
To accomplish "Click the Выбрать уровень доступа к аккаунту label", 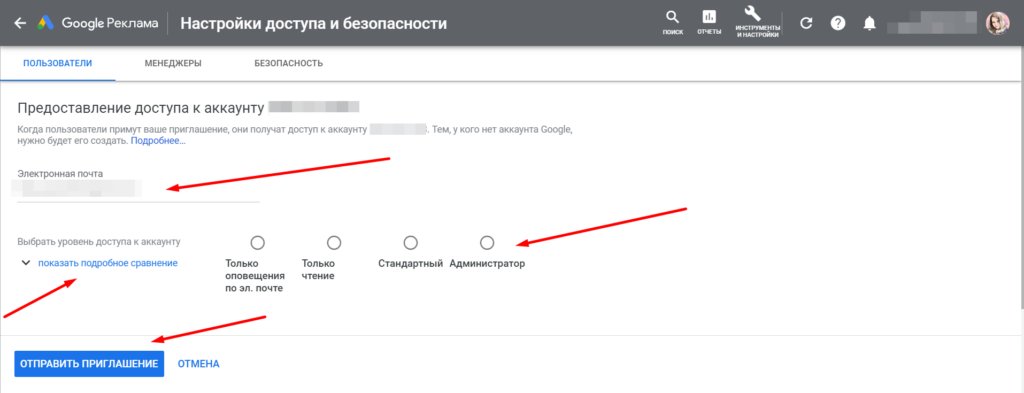I will tap(99, 242).
